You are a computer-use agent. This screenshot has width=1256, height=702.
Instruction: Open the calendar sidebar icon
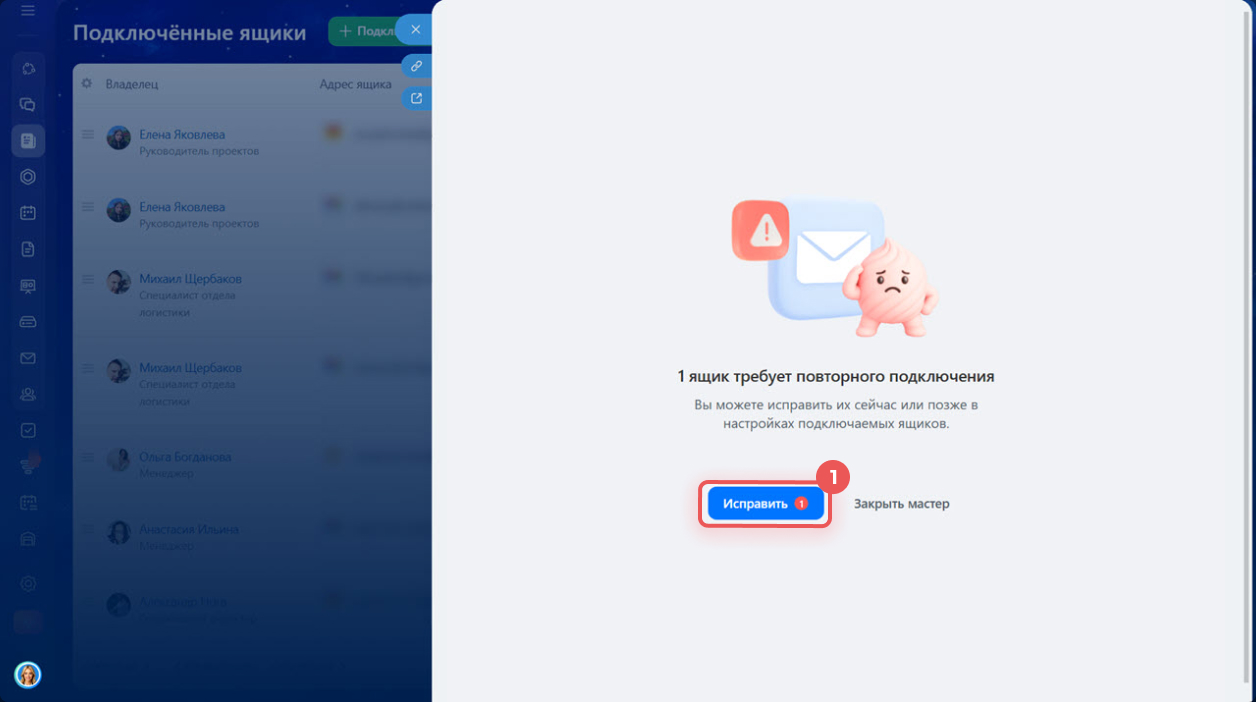(28, 213)
